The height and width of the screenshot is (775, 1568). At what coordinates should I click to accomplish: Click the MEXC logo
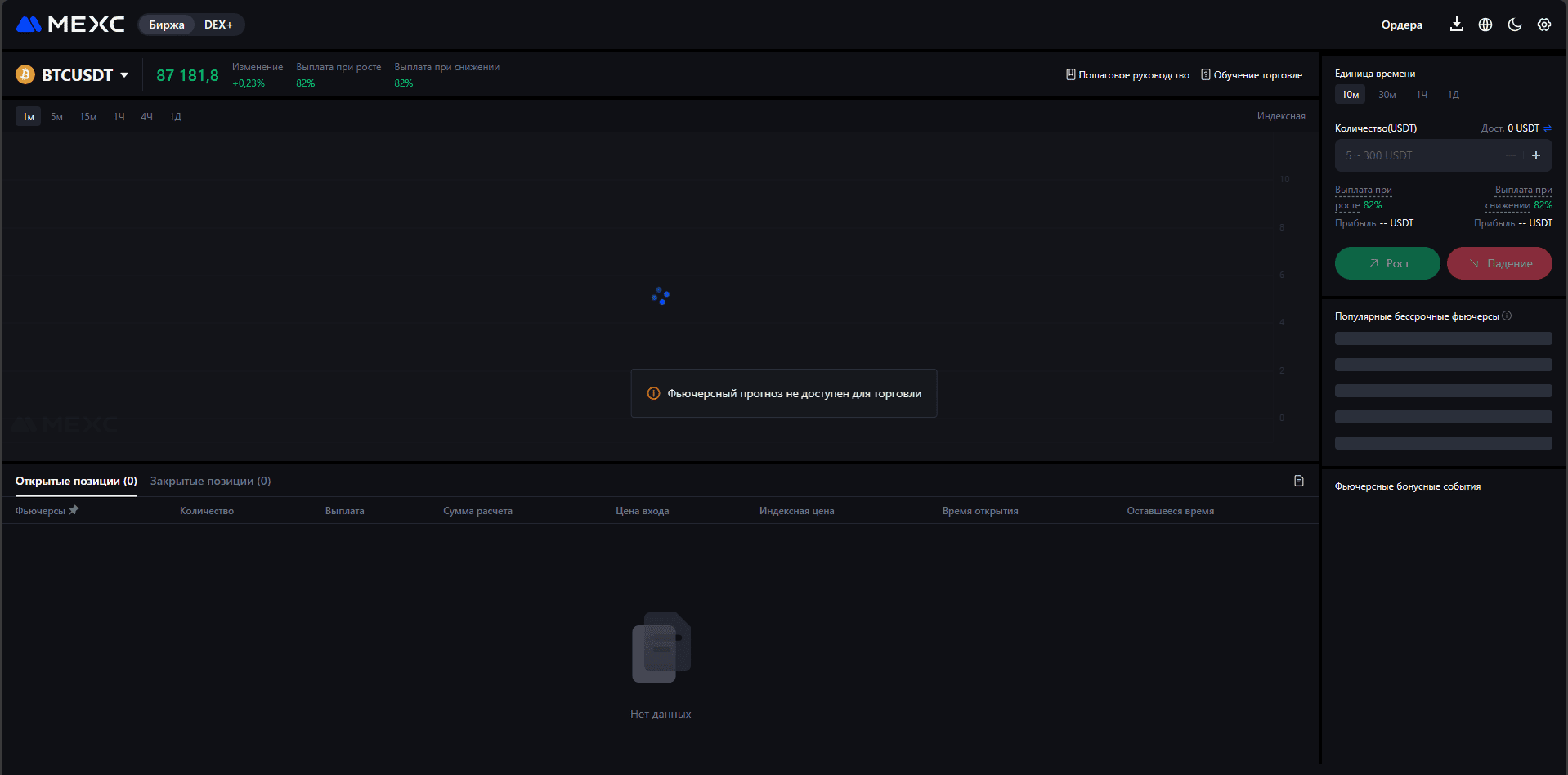[70, 25]
